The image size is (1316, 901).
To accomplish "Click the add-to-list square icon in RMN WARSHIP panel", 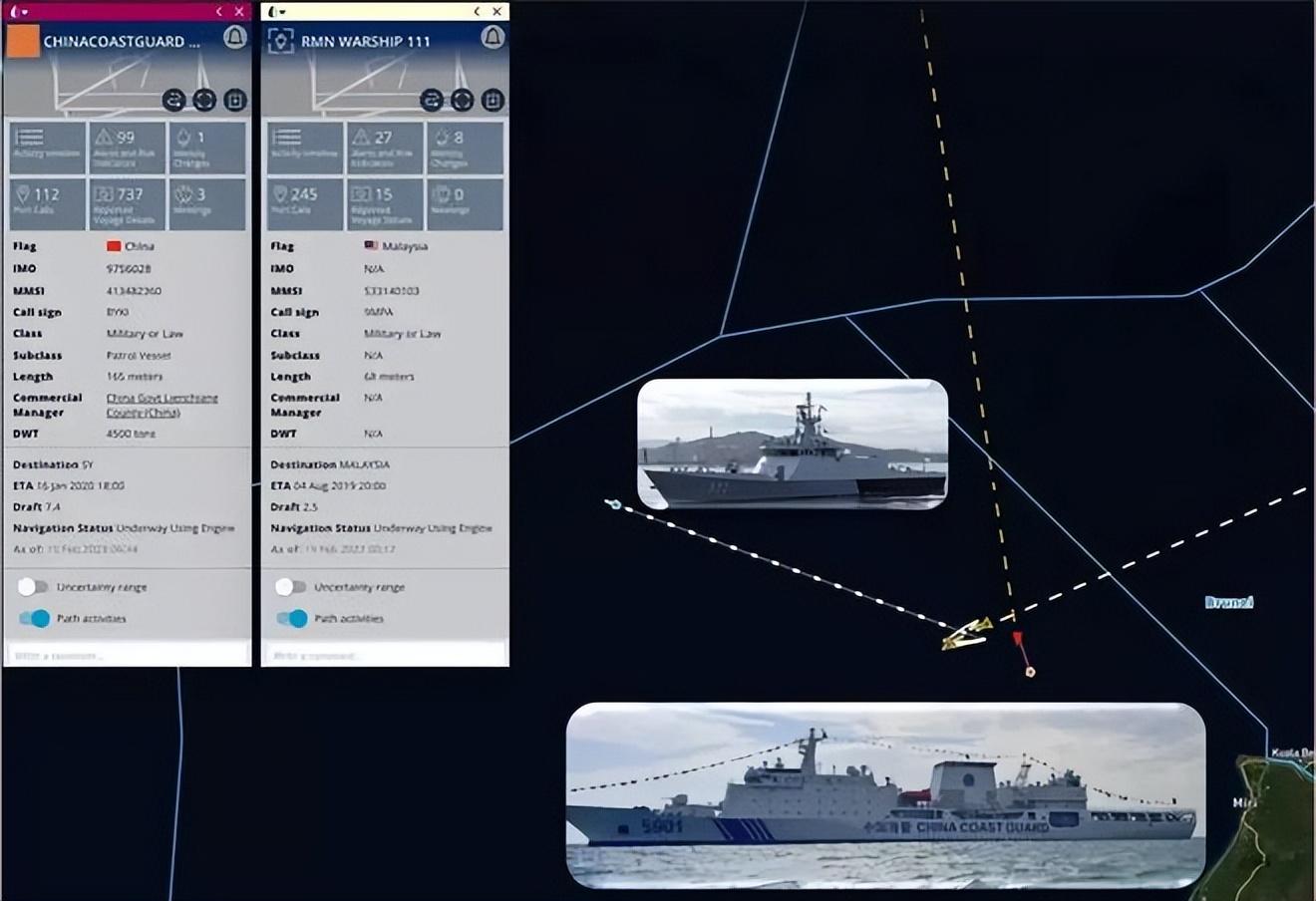I will (493, 100).
